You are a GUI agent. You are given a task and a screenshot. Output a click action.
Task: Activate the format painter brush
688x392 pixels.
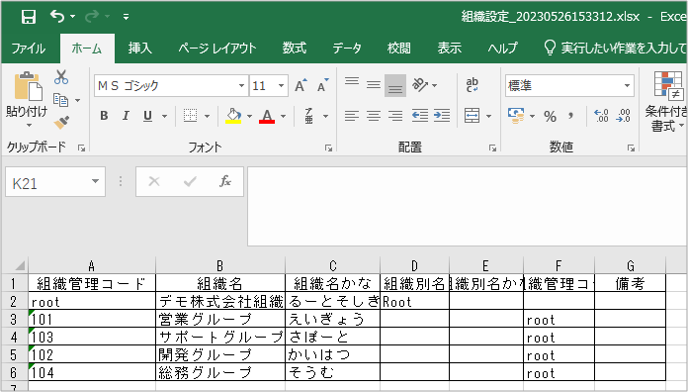(x=61, y=122)
